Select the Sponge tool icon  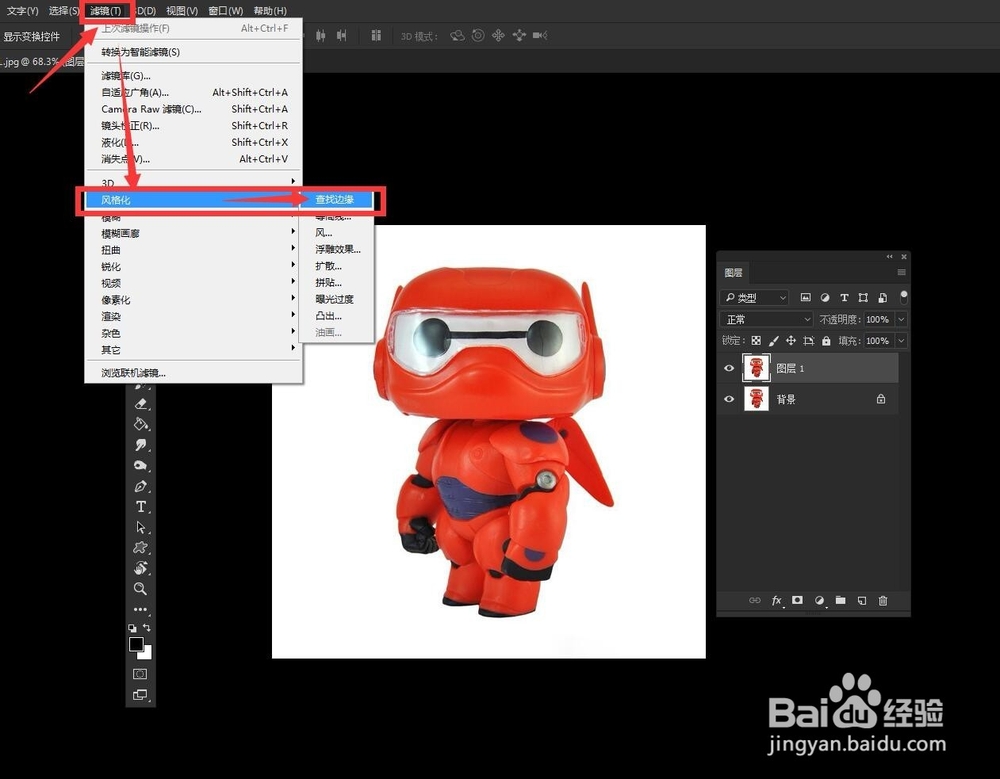click(x=141, y=465)
